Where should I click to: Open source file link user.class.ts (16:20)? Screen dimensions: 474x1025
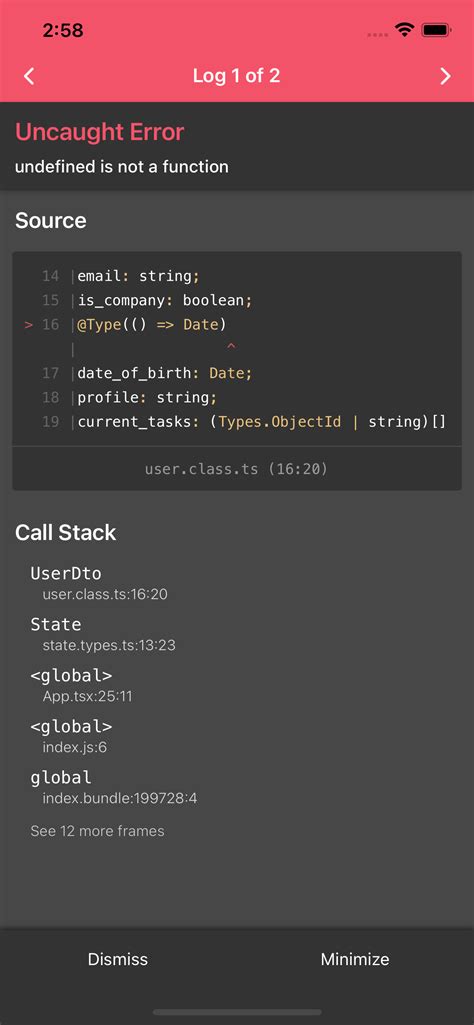tap(237, 469)
